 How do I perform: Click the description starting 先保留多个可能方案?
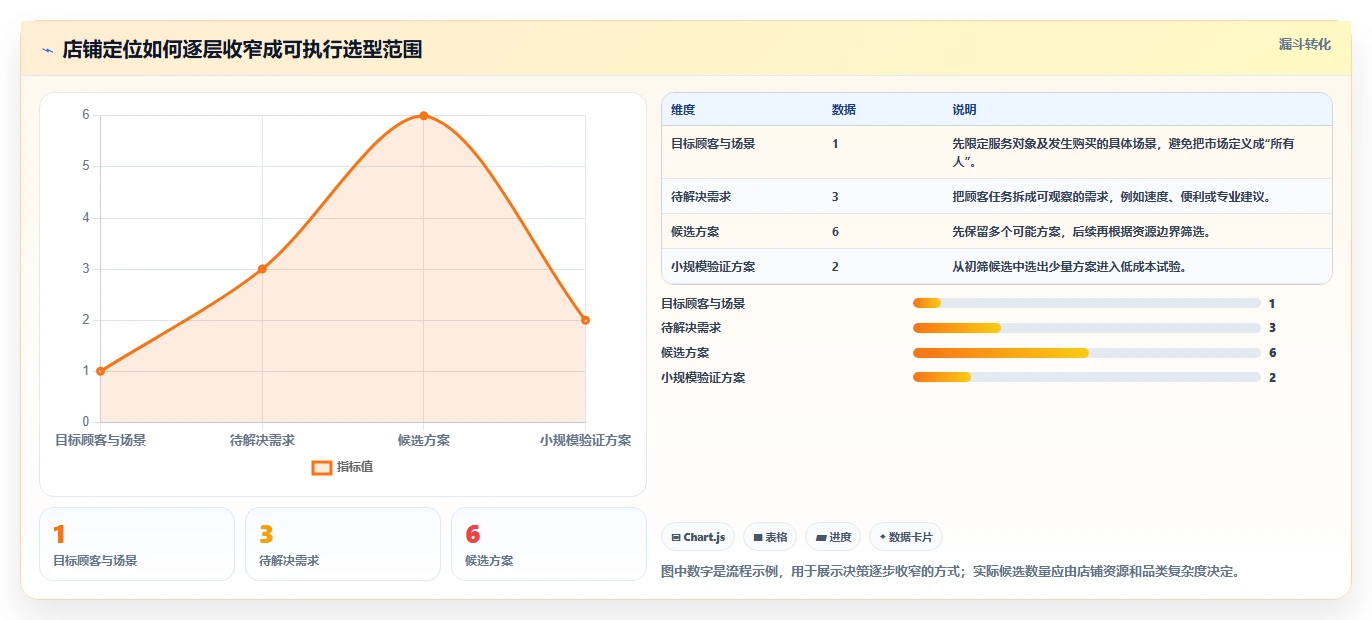[1081, 232]
